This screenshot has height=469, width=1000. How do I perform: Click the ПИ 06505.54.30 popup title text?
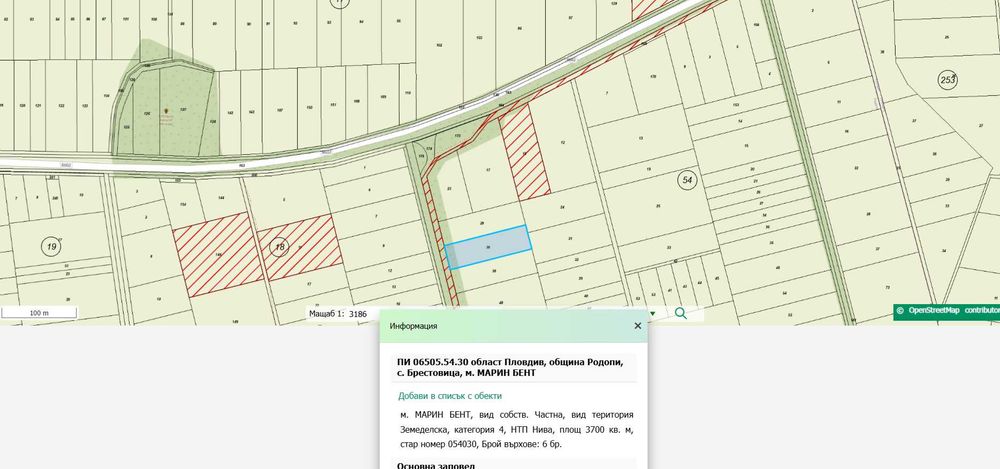(x=510, y=367)
